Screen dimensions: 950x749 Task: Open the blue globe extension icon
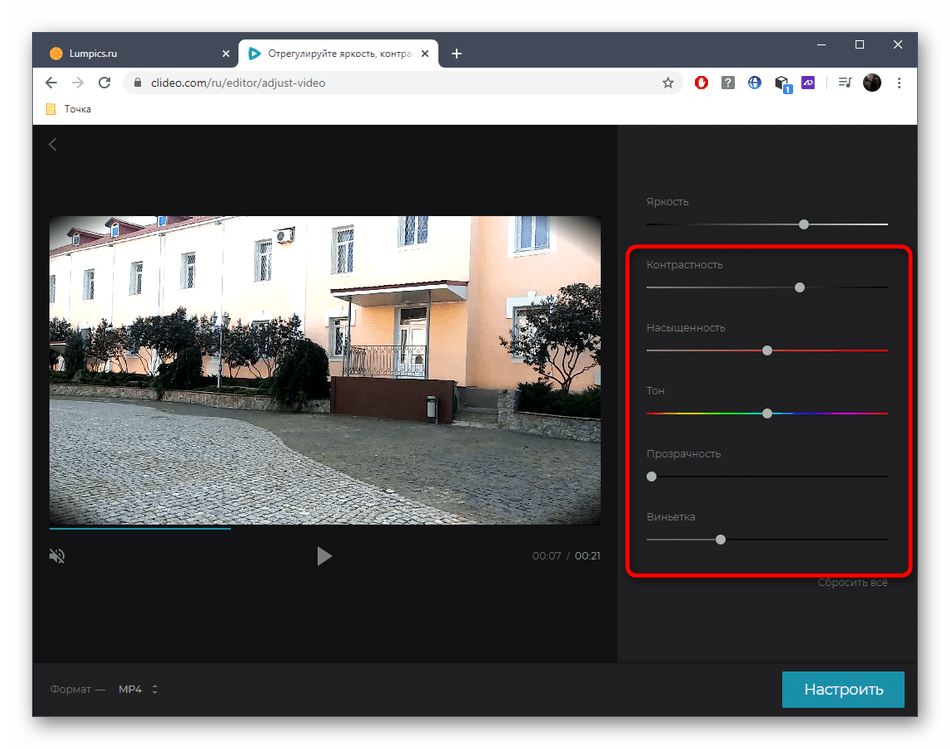click(x=754, y=82)
